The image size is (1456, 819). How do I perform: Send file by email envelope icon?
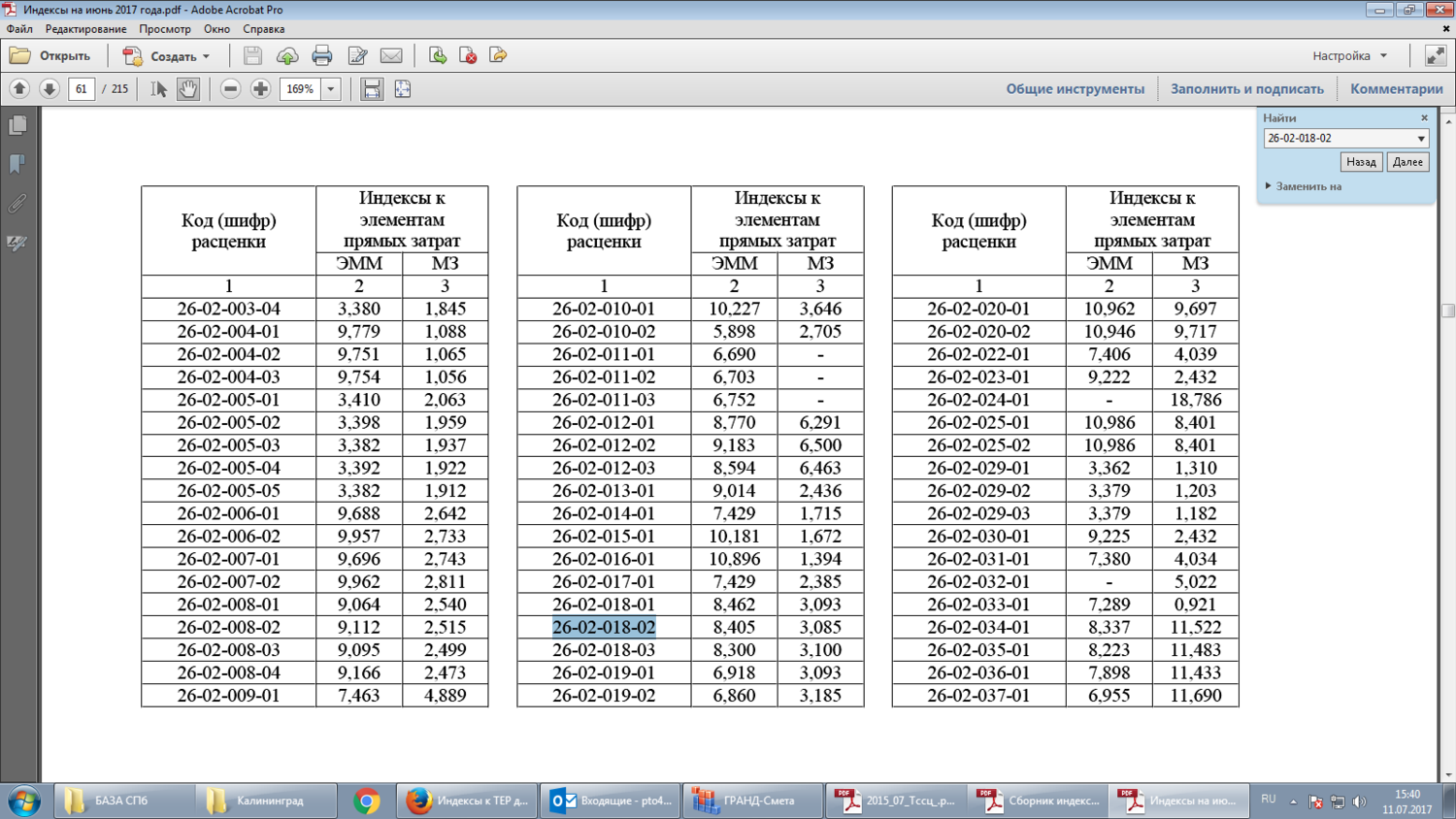(391, 56)
